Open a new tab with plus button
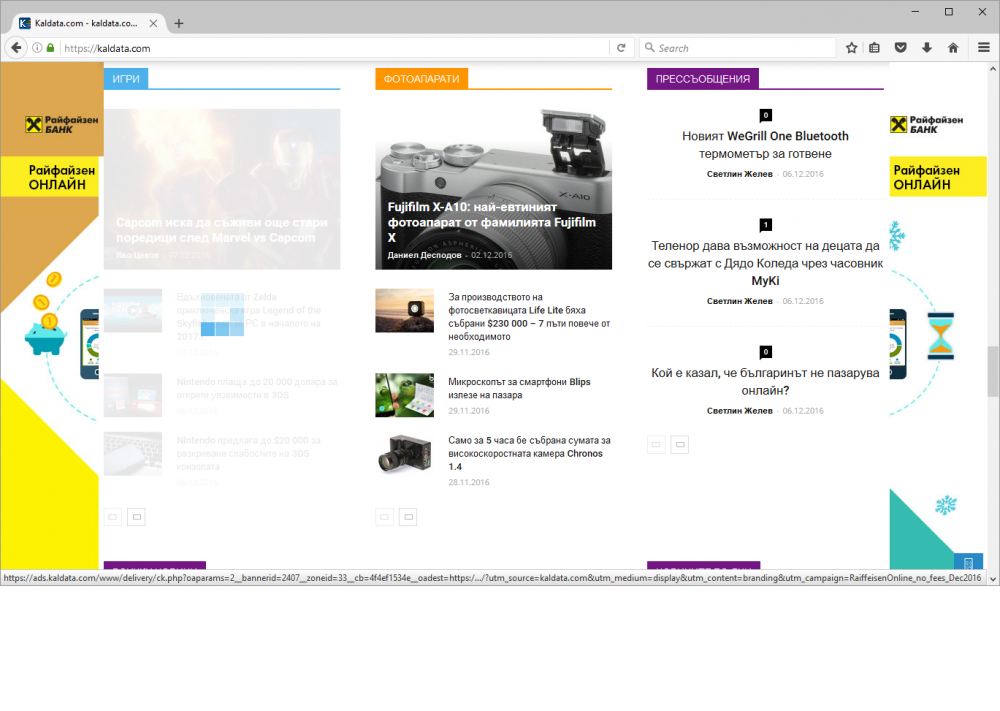Screen dimensions: 1000x711 [179, 24]
